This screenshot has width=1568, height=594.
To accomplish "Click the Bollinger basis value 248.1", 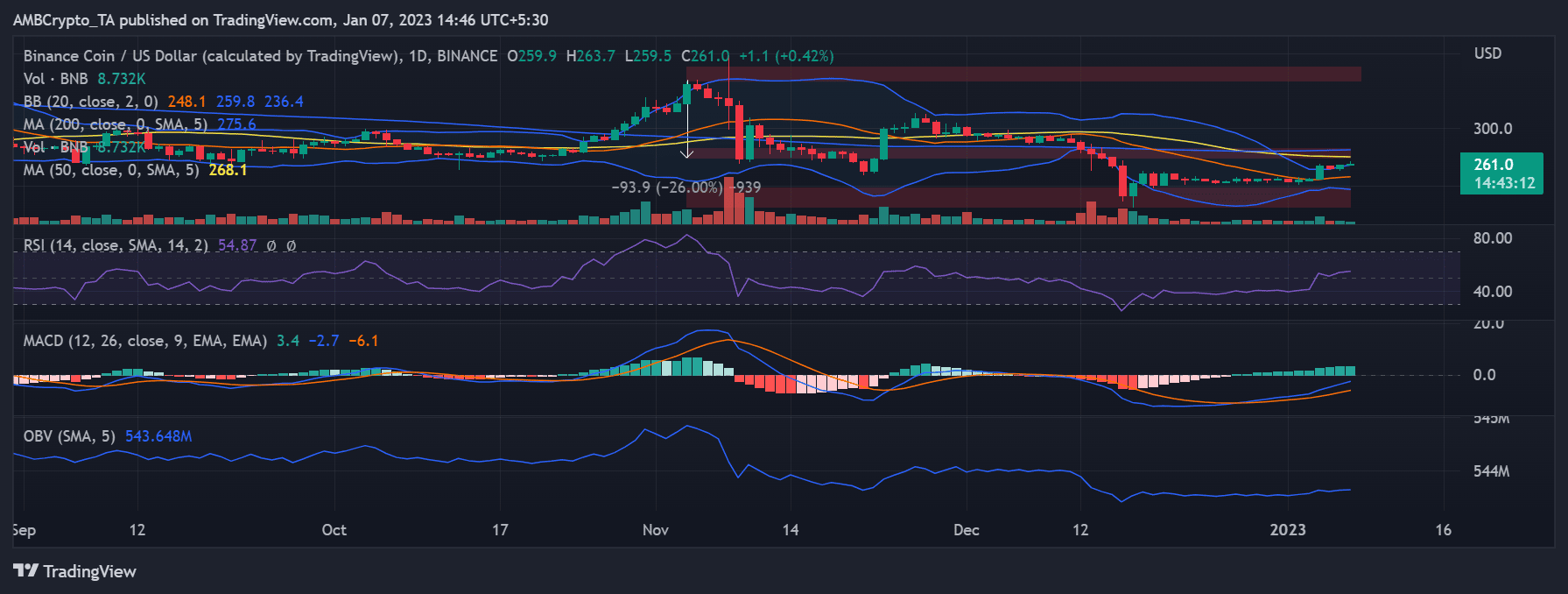I will [x=187, y=102].
